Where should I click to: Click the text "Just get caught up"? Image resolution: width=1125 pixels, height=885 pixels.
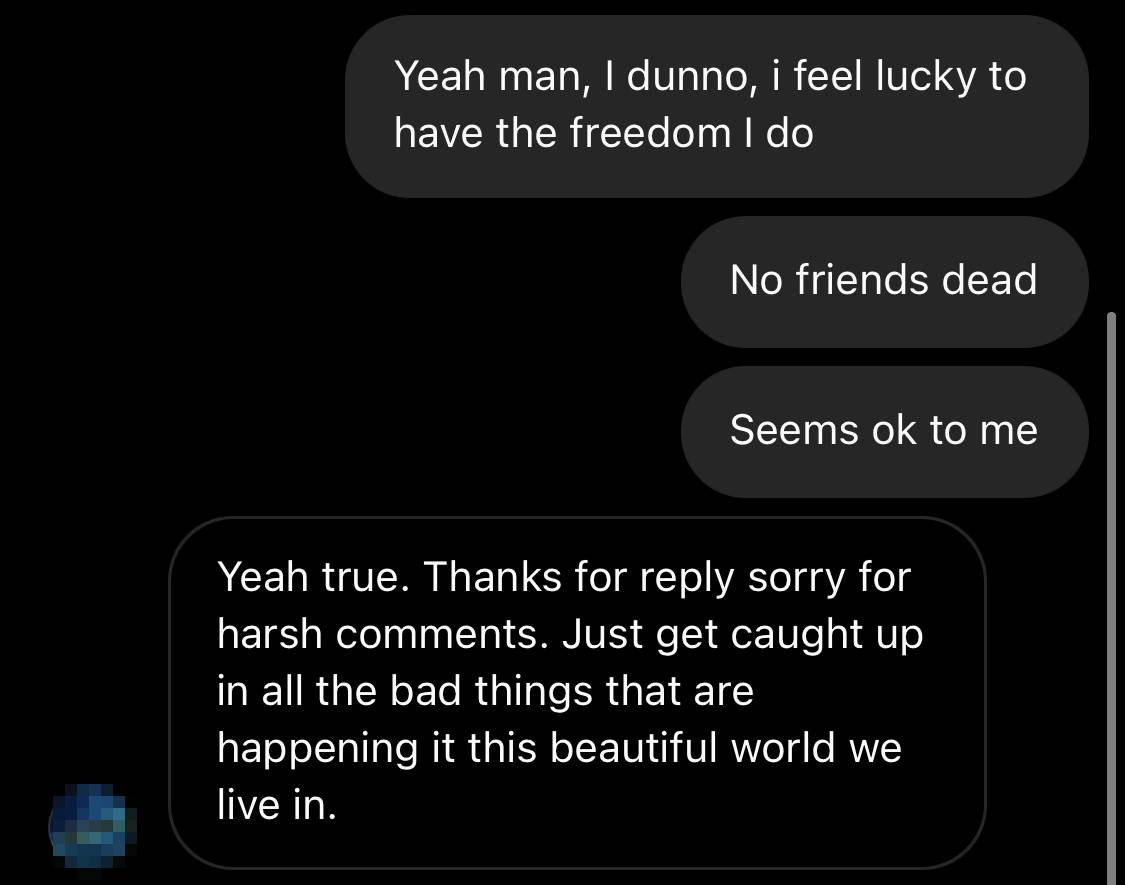tap(742, 636)
